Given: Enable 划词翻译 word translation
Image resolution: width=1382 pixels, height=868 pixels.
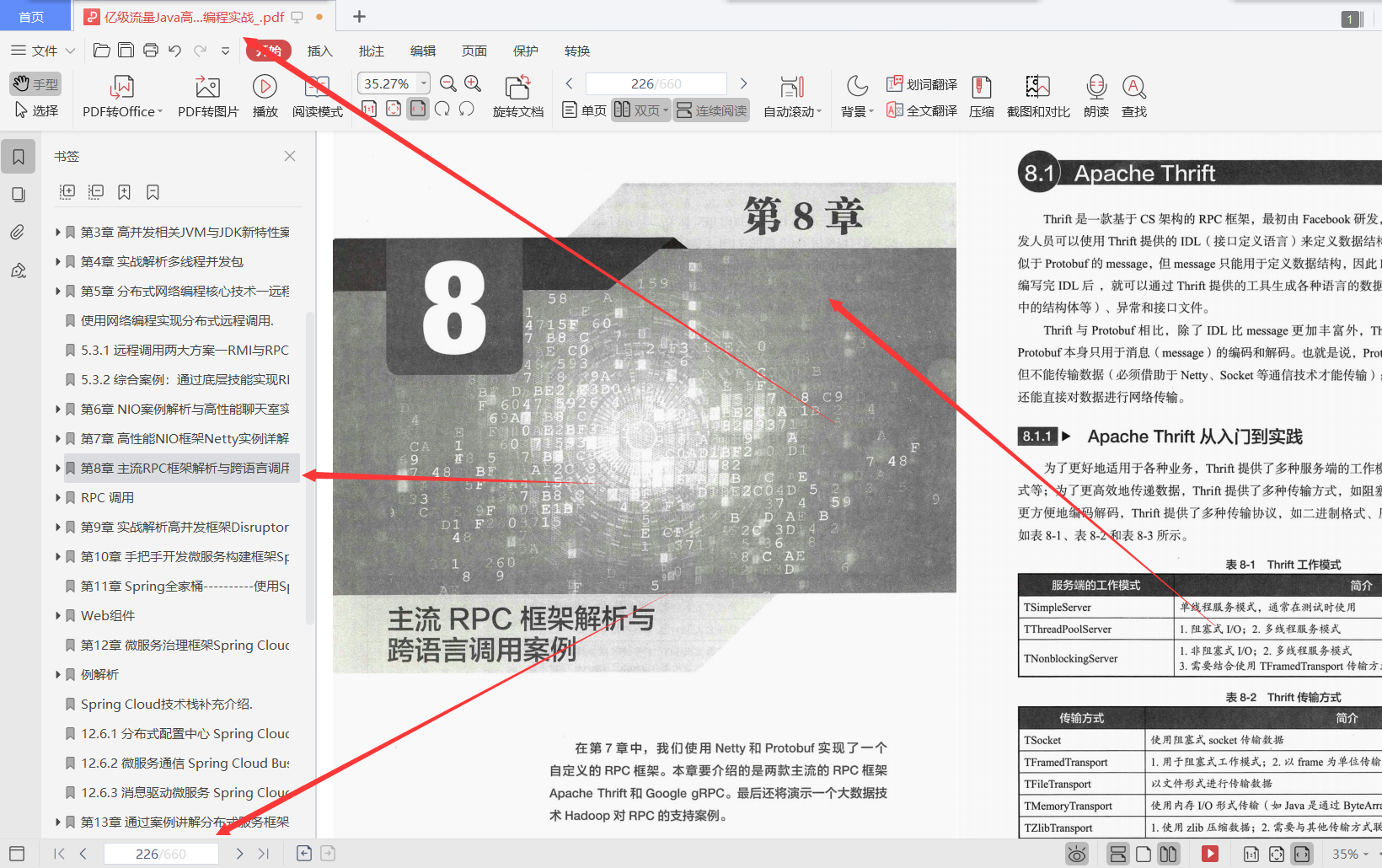Looking at the screenshot, I should pyautogui.click(x=922, y=84).
